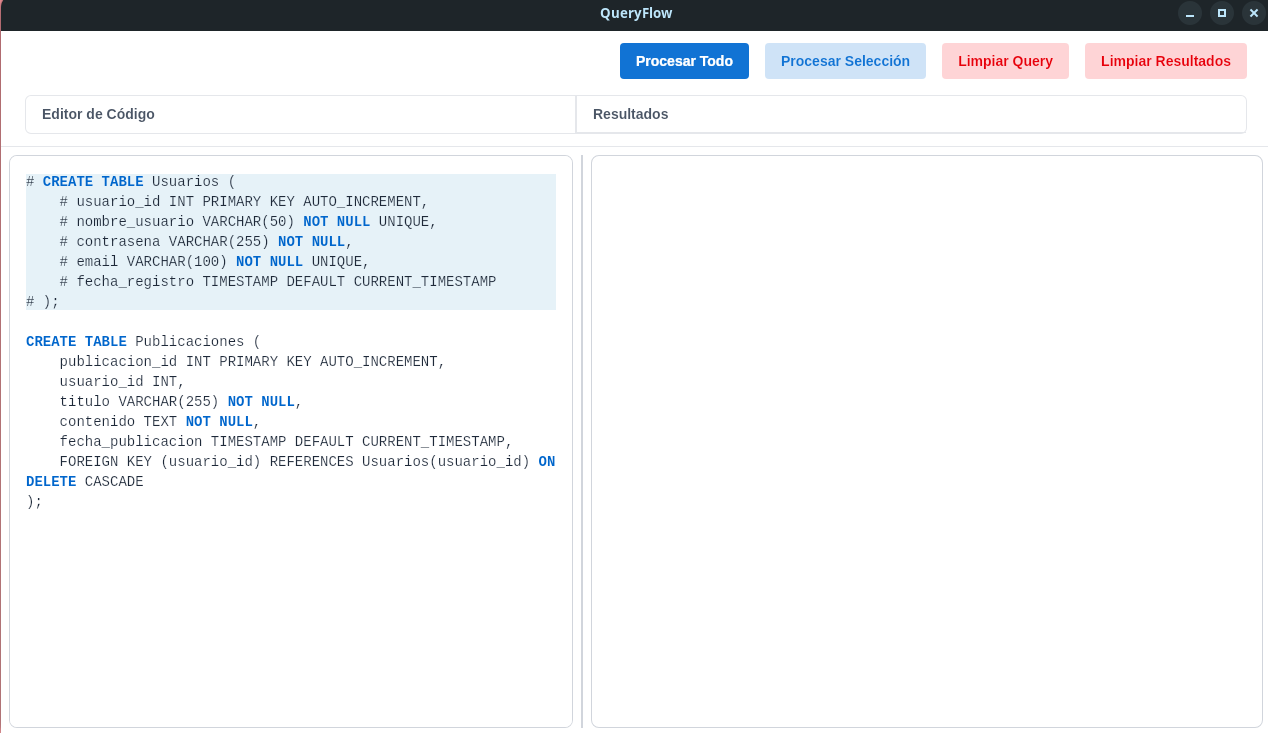The image size is (1268, 733).
Task: Click the FOREIGN KEY (usuario_id) line
Action: tap(307, 462)
